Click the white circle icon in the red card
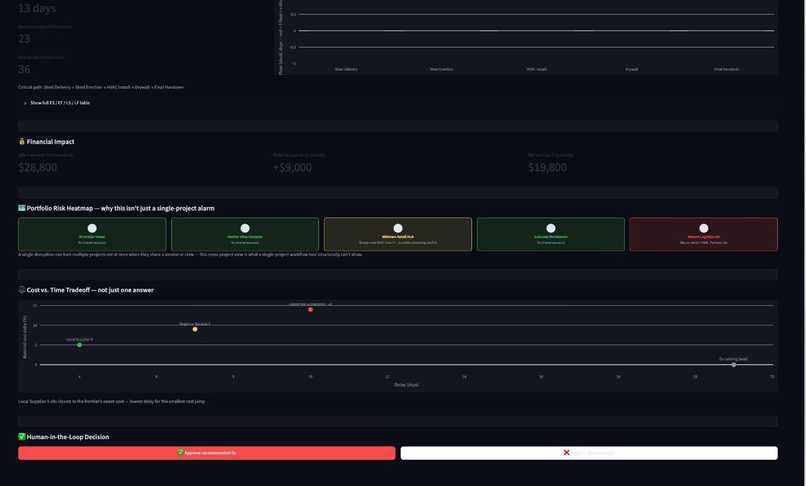The image size is (806, 486). (x=704, y=228)
